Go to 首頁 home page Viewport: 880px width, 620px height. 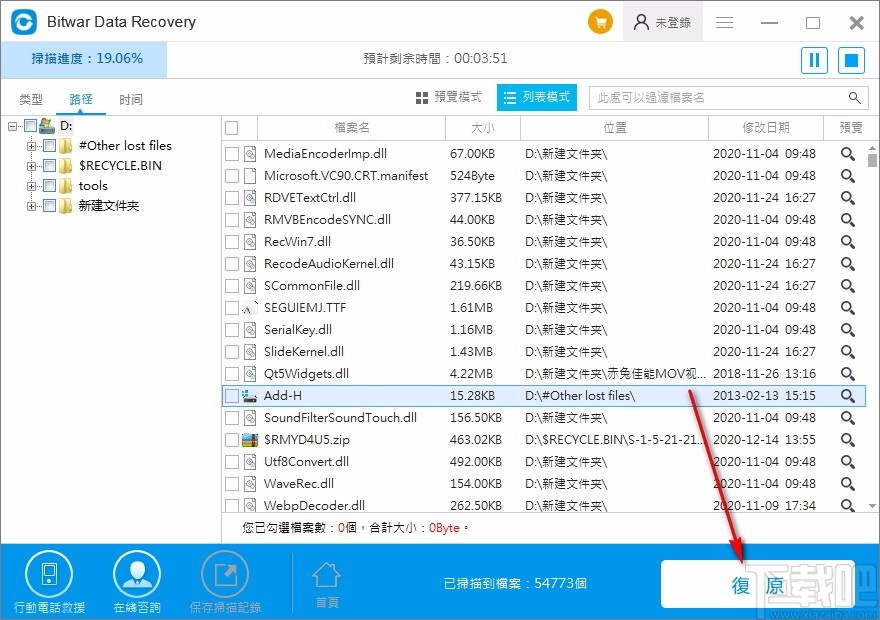(x=326, y=573)
